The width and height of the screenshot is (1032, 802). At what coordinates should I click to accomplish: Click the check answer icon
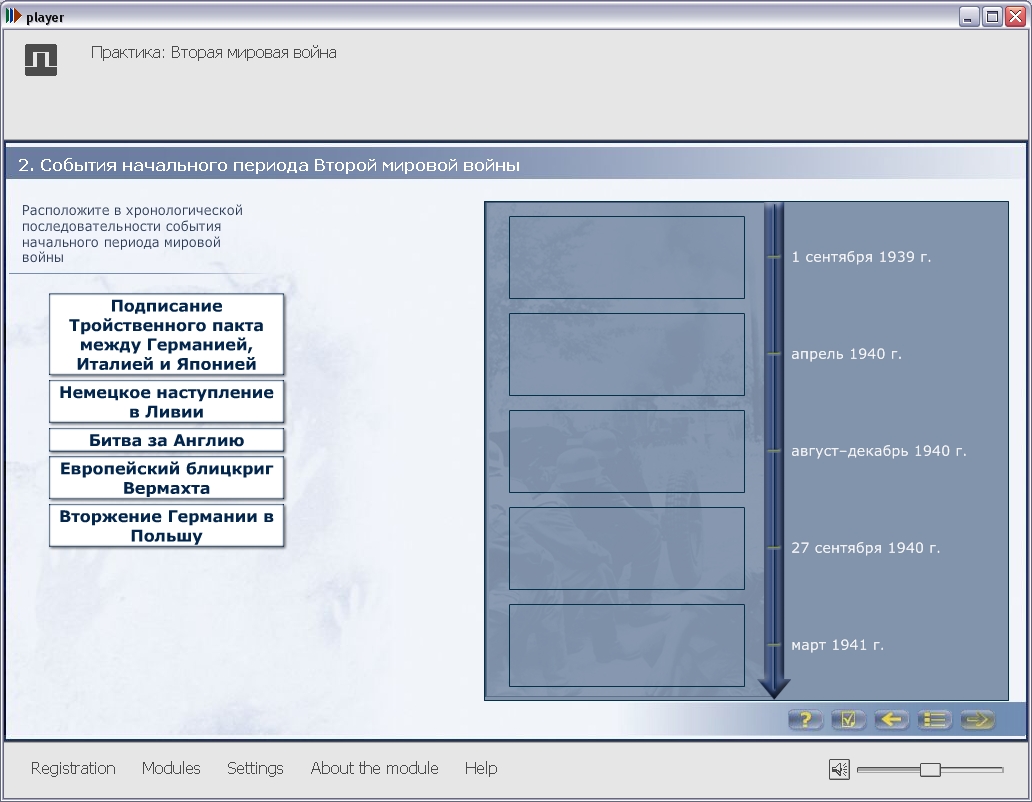tap(848, 720)
